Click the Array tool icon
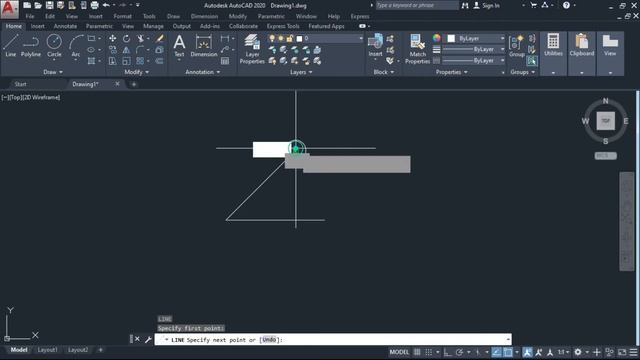This screenshot has height=360, width=640. tap(140, 61)
